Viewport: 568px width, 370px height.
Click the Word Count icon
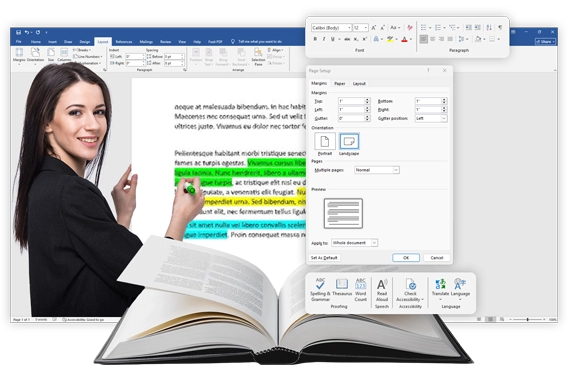(361, 290)
